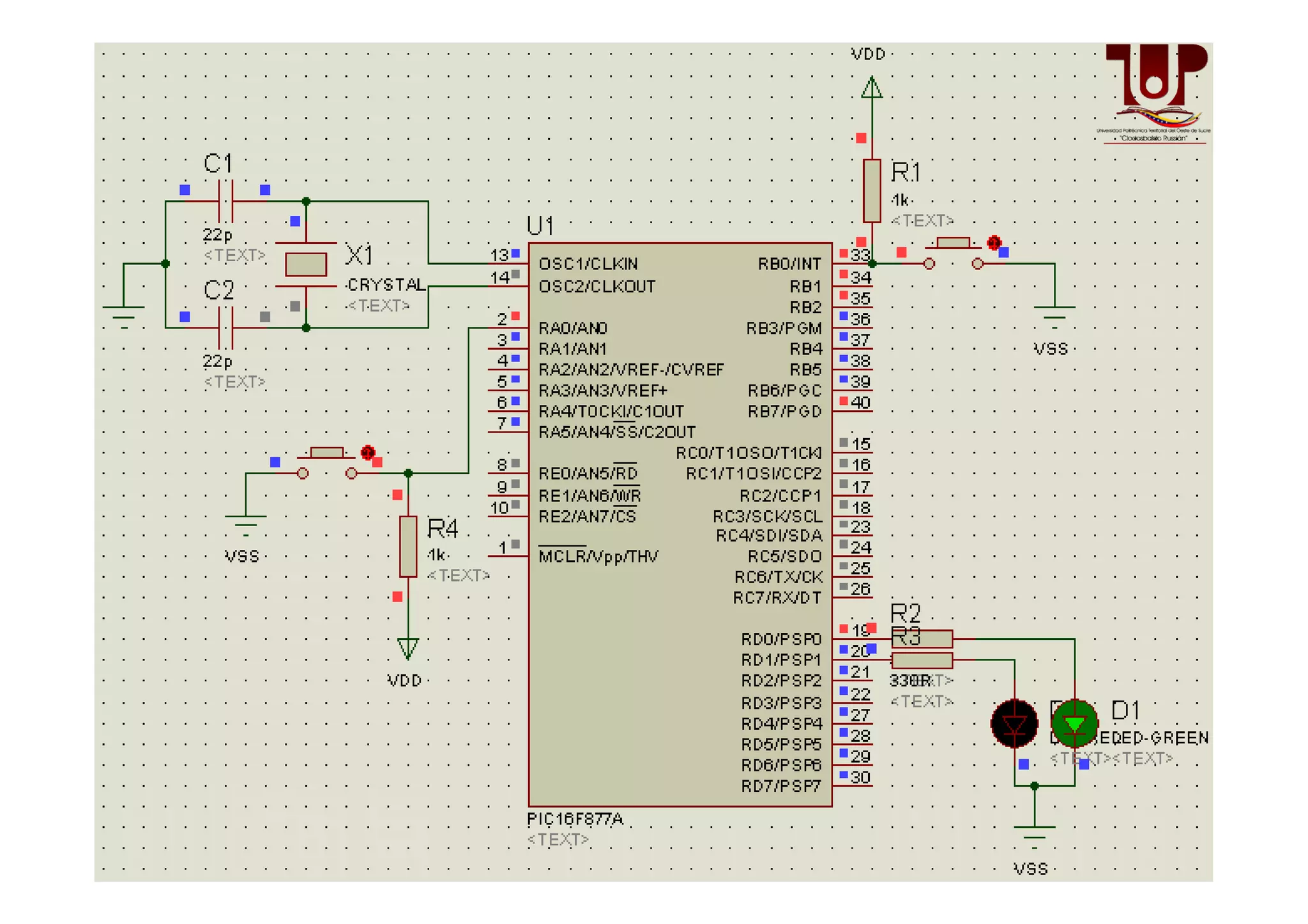Click the capacitor C2 symbol

pyautogui.click(x=225, y=328)
